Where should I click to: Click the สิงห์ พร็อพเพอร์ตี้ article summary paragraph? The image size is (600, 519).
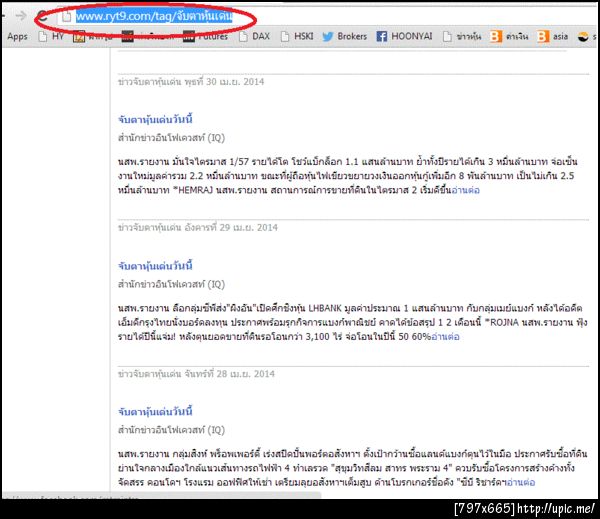tap(352, 468)
